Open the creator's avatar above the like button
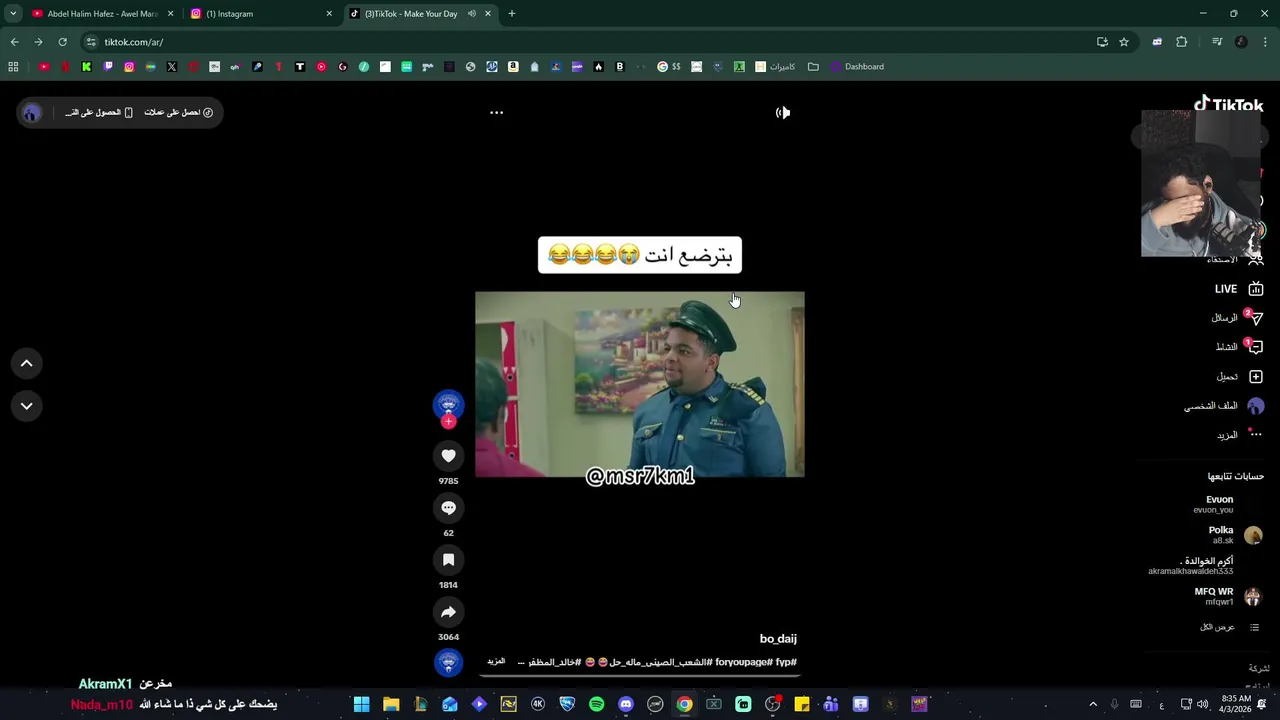The height and width of the screenshot is (720, 1280). click(x=448, y=404)
